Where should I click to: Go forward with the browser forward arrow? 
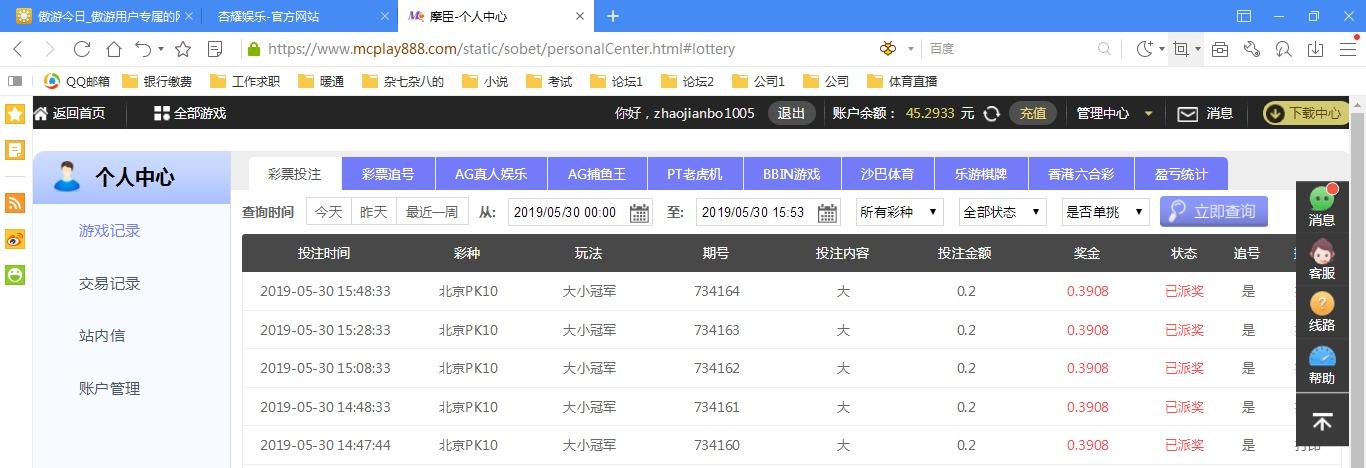pyautogui.click(x=49, y=48)
